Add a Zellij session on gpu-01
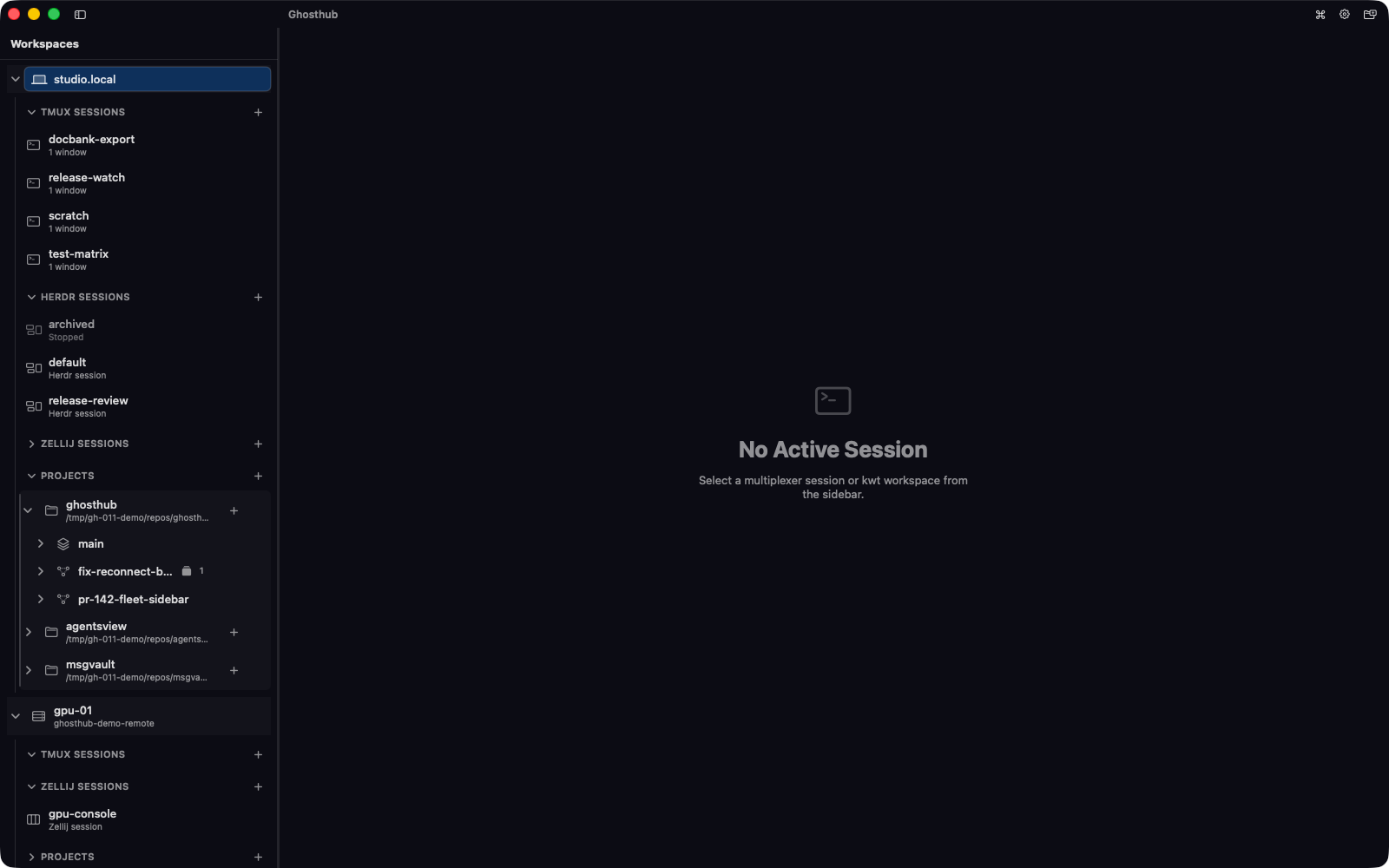This screenshot has width=1389, height=868. click(x=258, y=786)
